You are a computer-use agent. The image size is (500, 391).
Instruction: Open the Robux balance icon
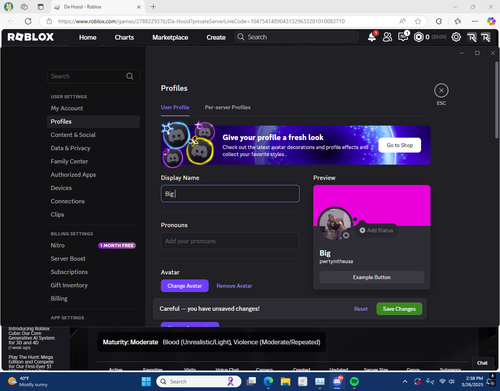418,37
